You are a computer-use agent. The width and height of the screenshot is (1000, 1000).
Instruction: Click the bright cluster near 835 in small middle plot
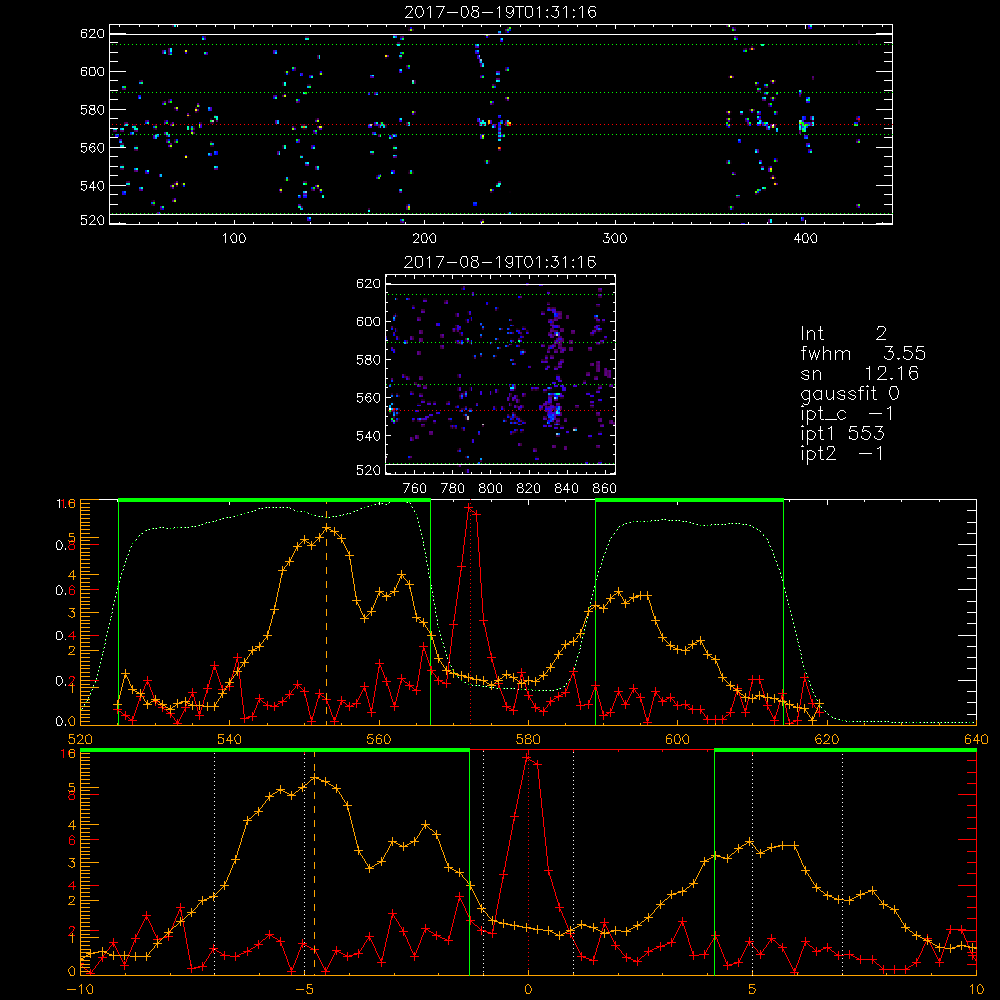(x=553, y=408)
